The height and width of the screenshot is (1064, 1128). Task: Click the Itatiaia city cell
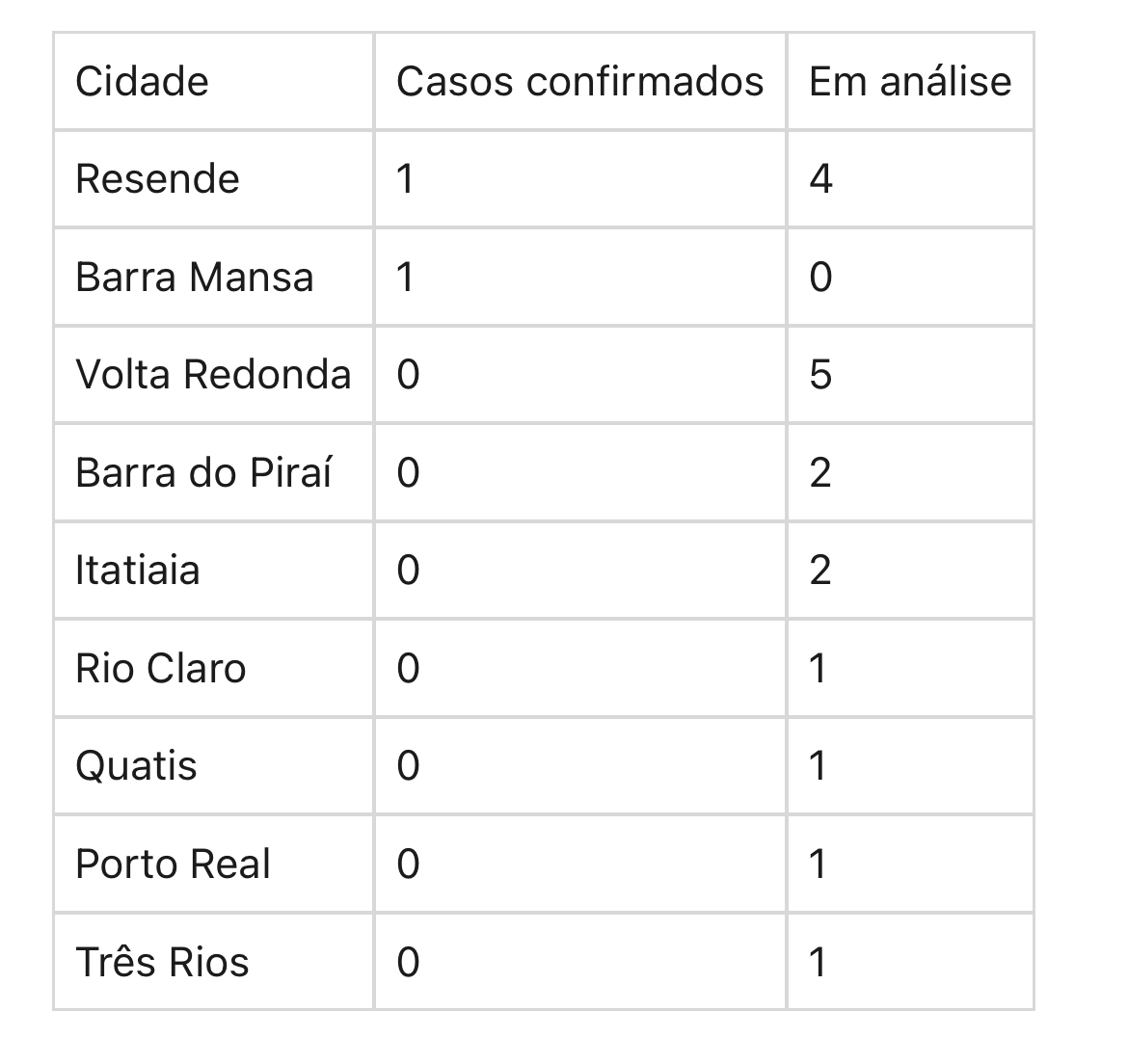tap(138, 571)
